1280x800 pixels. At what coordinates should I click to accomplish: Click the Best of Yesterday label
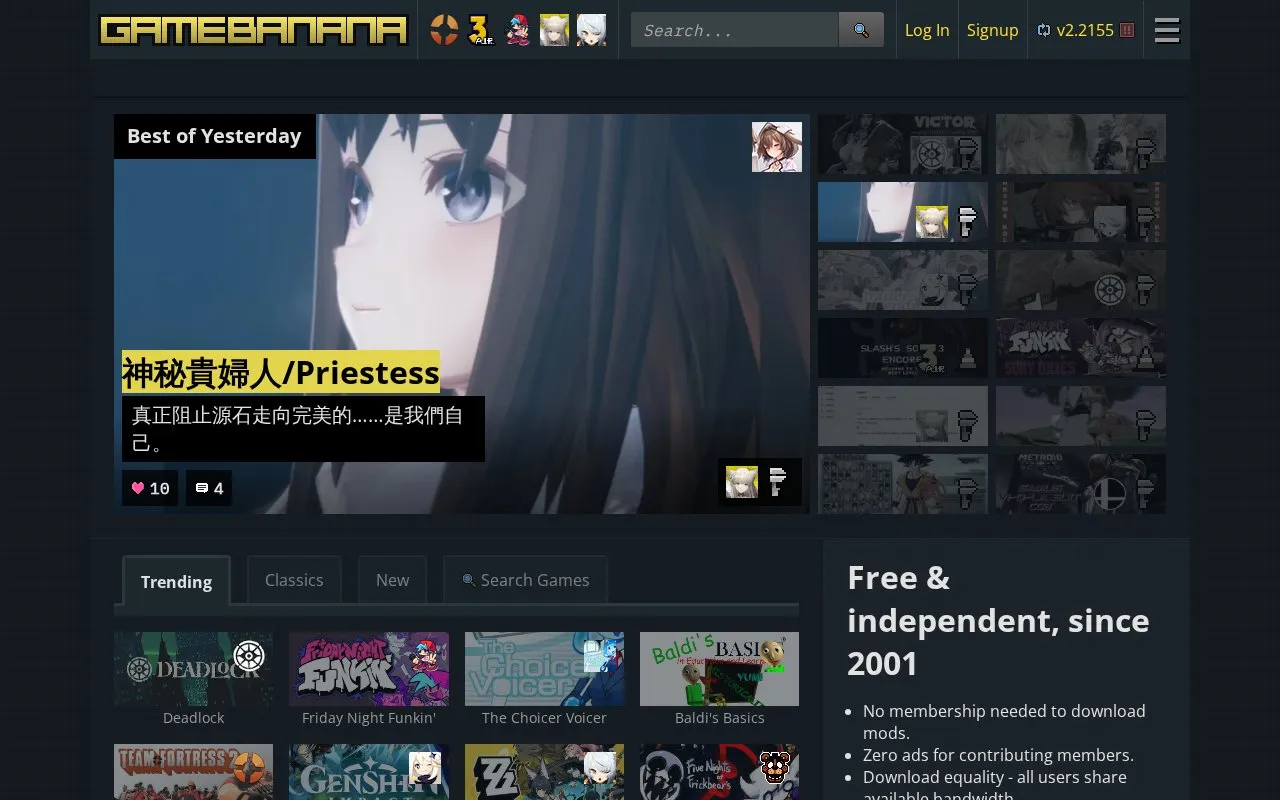[214, 136]
